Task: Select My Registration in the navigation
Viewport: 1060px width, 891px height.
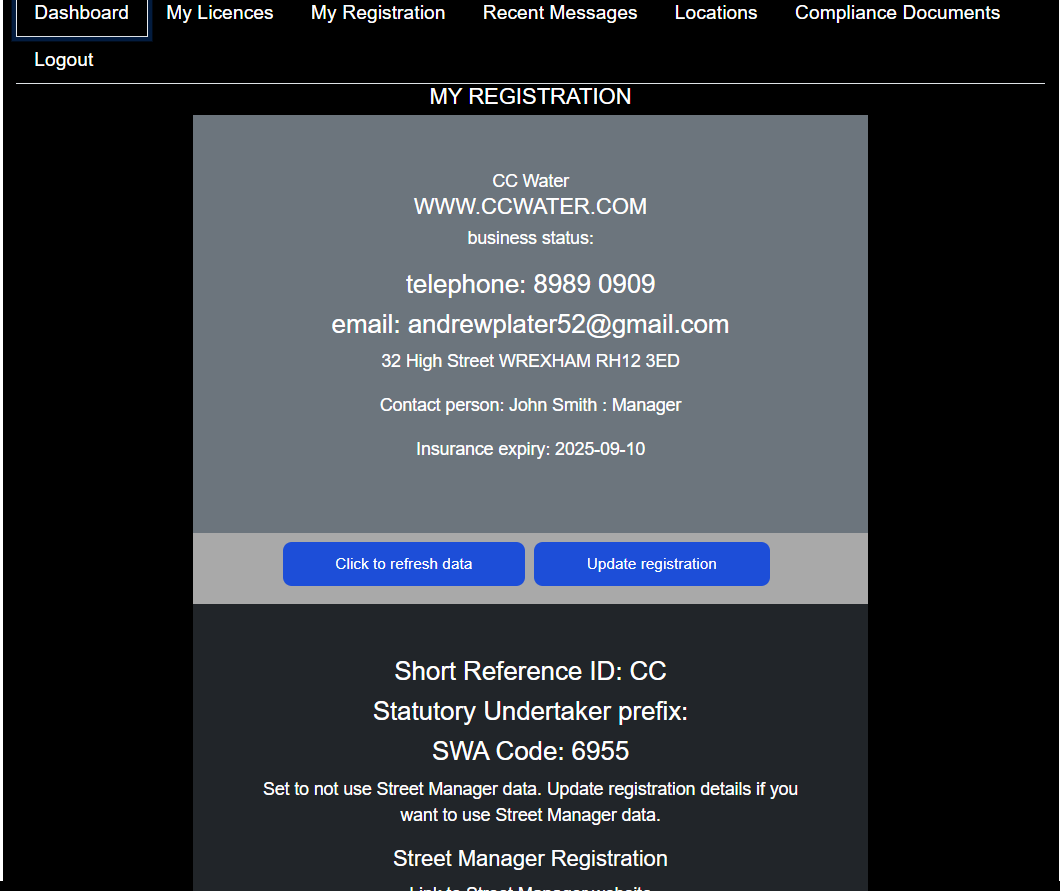Action: click(x=377, y=13)
